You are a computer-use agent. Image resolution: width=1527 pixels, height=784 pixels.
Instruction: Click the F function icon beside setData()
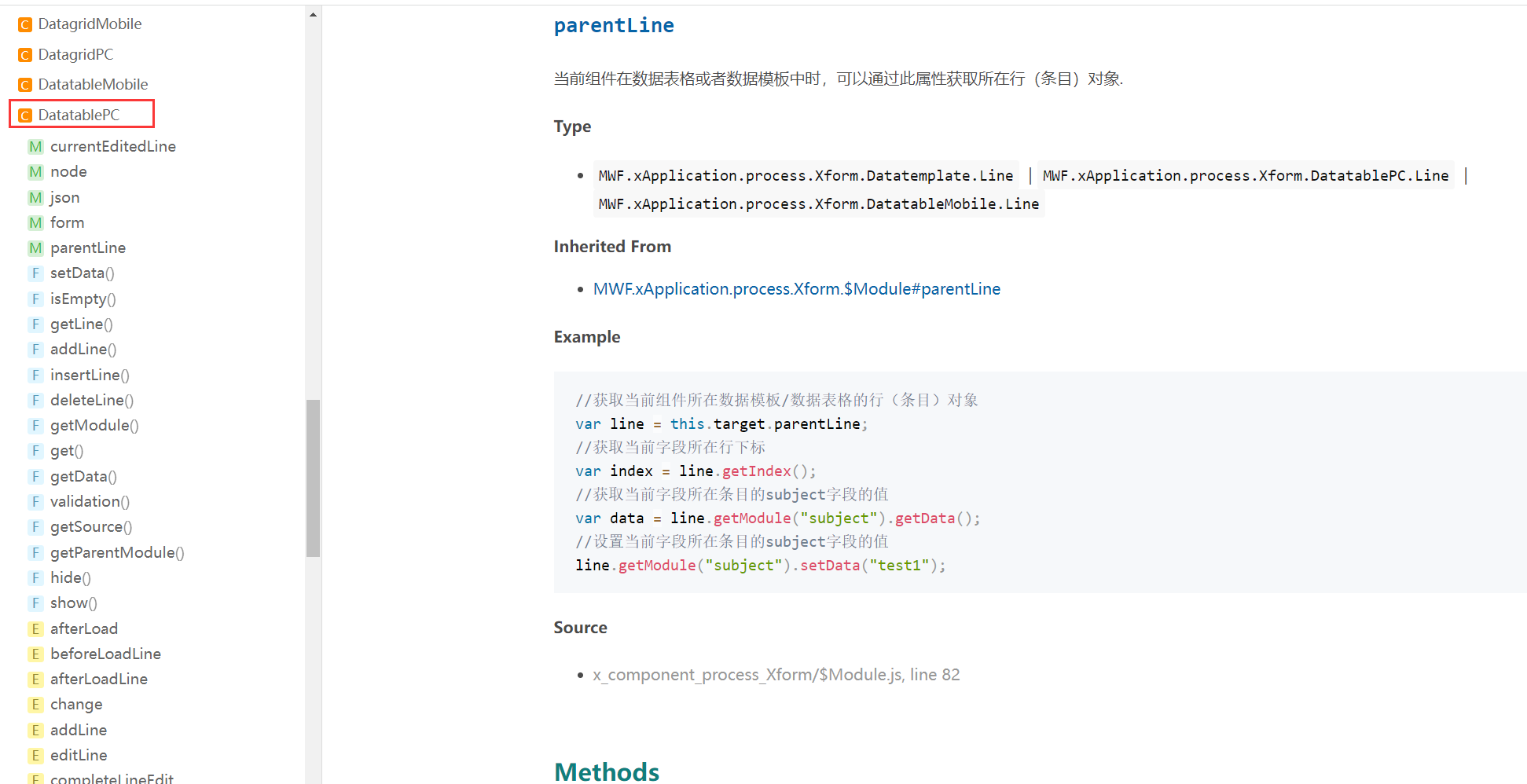pos(35,273)
